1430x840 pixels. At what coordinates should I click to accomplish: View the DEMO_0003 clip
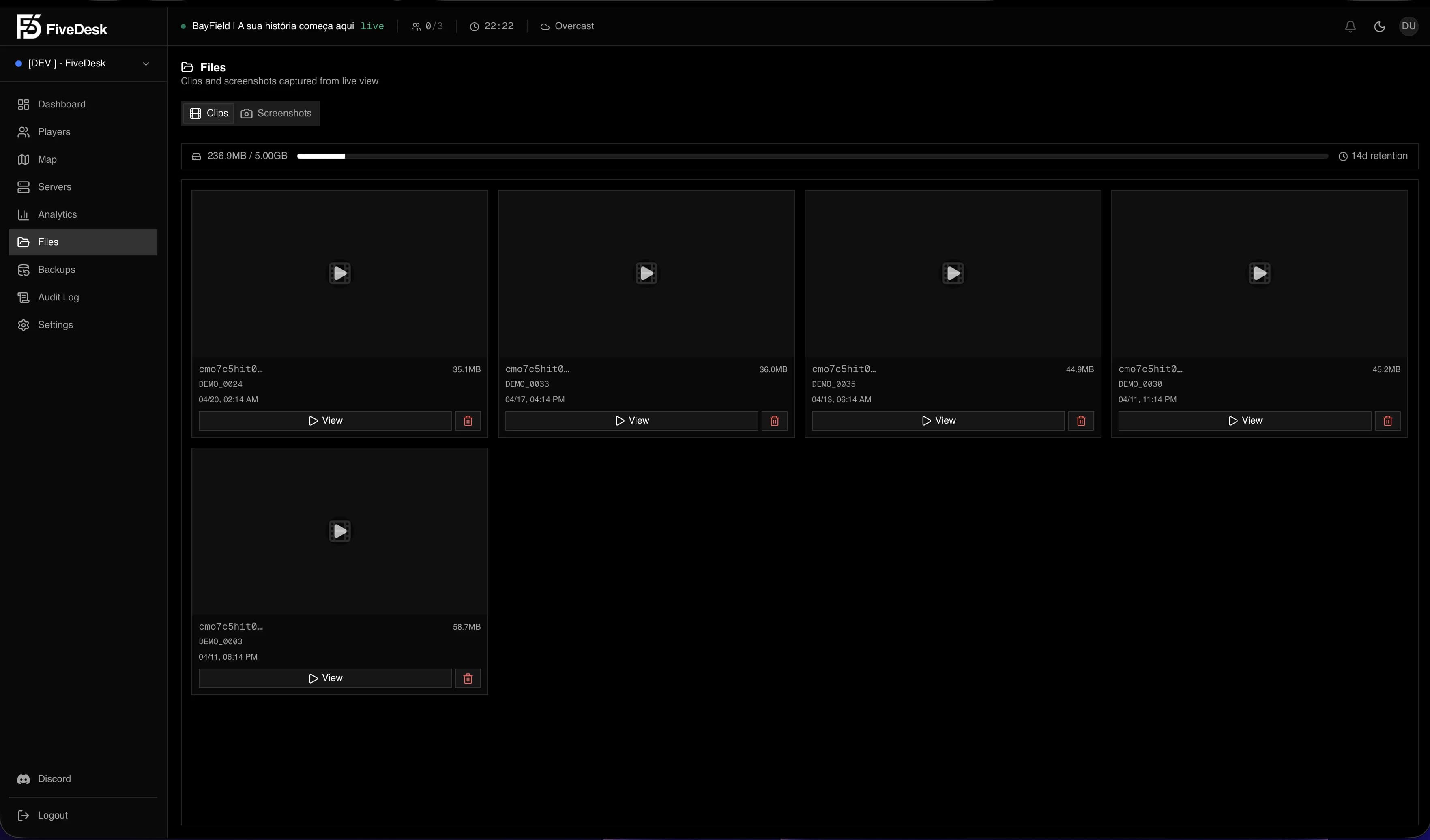(x=325, y=678)
